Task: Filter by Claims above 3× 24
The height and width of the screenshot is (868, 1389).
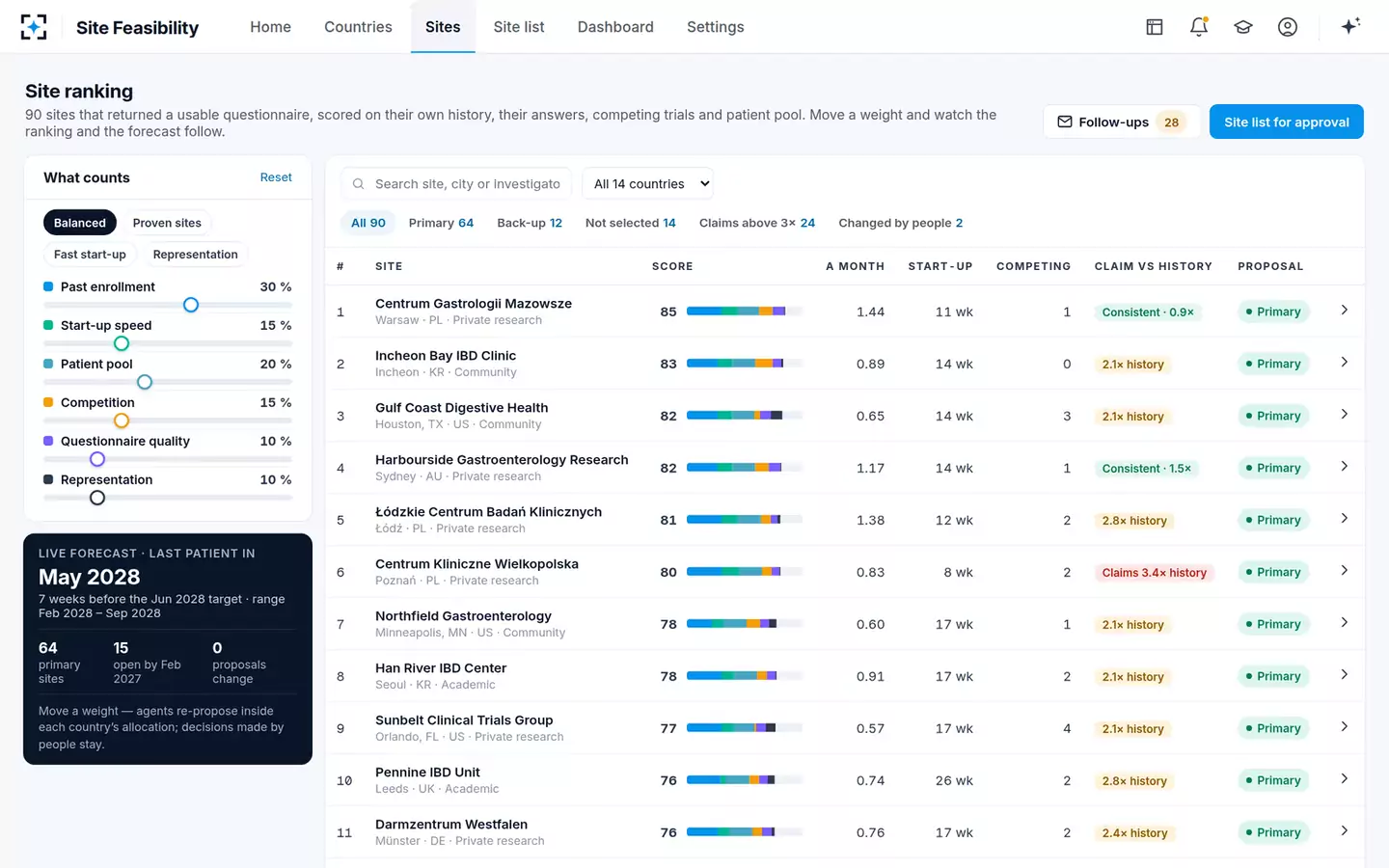Action: [757, 223]
